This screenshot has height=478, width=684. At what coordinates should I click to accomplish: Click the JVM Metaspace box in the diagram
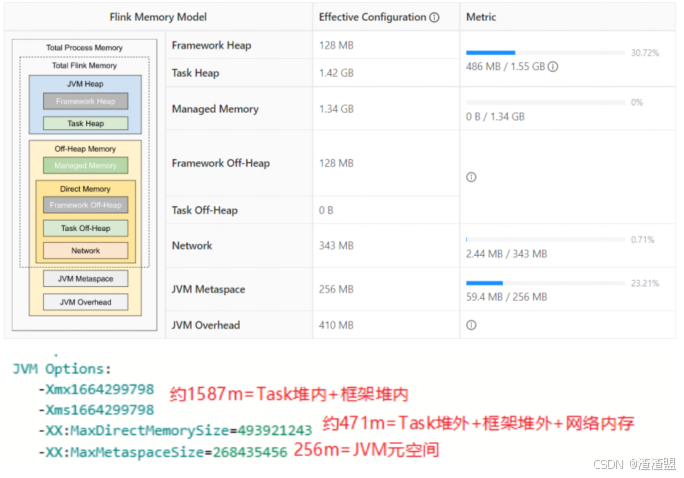pyautogui.click(x=86, y=279)
